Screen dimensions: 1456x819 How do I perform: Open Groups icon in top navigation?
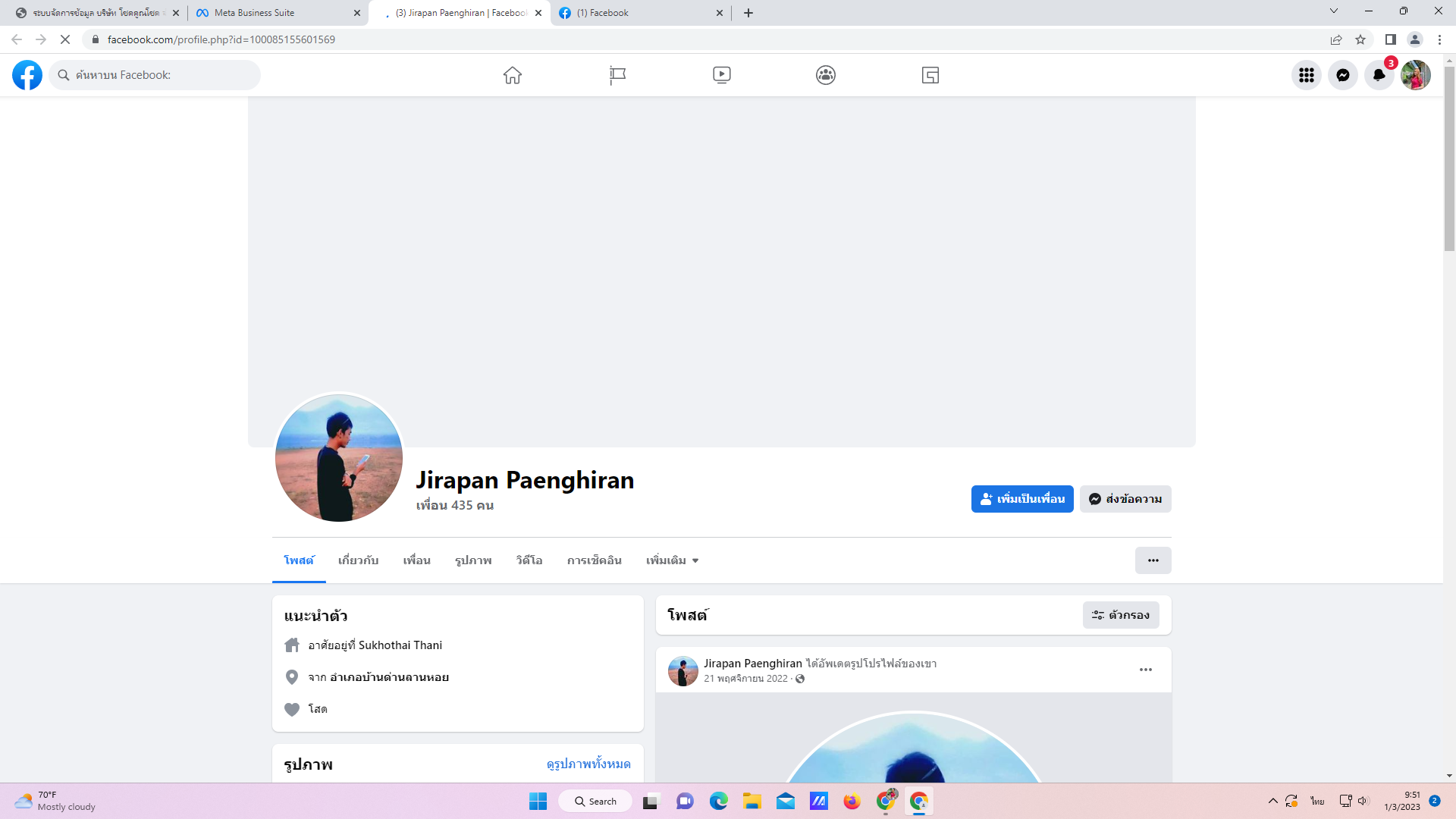pos(826,75)
